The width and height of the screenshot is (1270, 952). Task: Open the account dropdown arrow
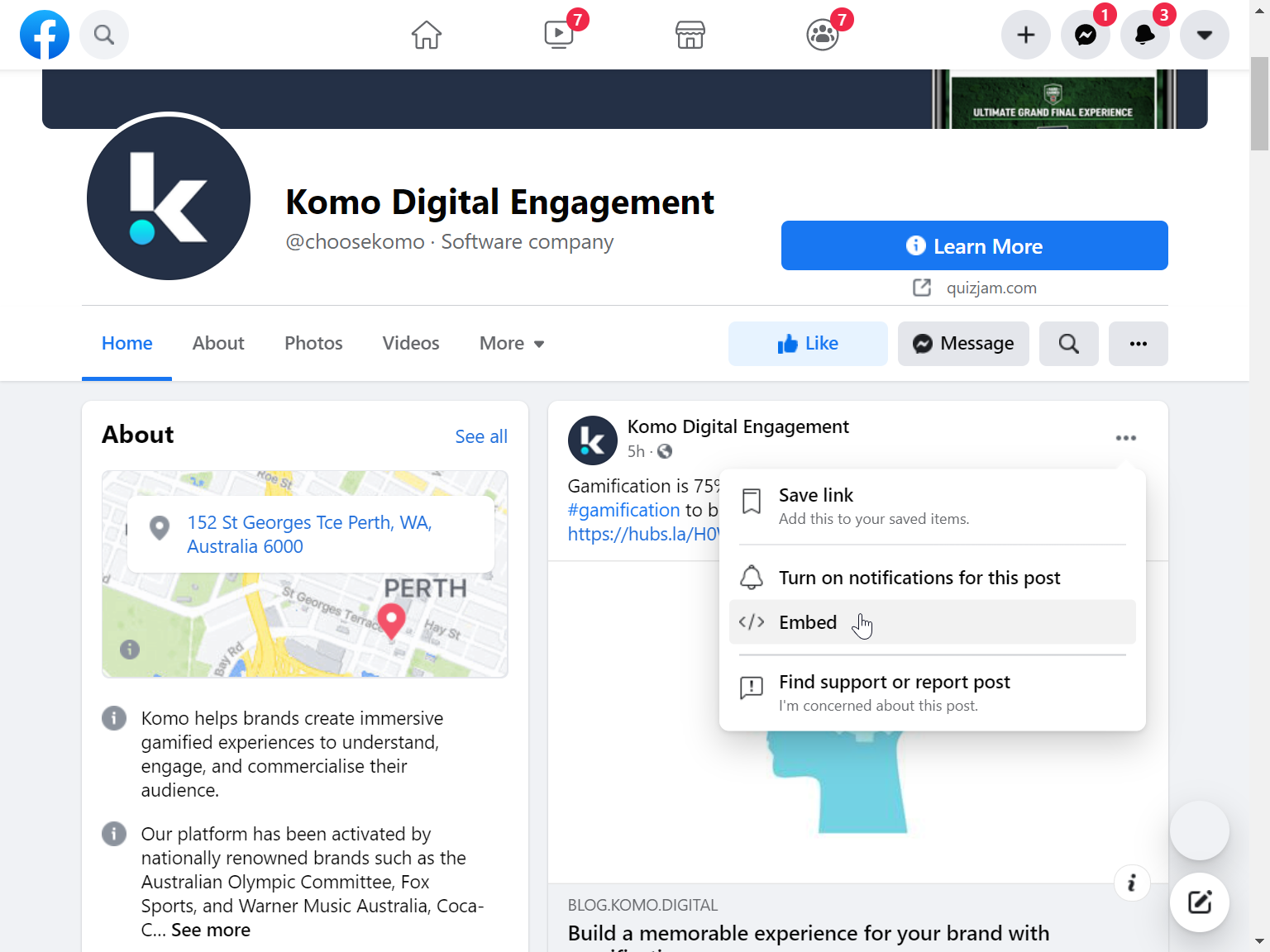tap(1204, 35)
